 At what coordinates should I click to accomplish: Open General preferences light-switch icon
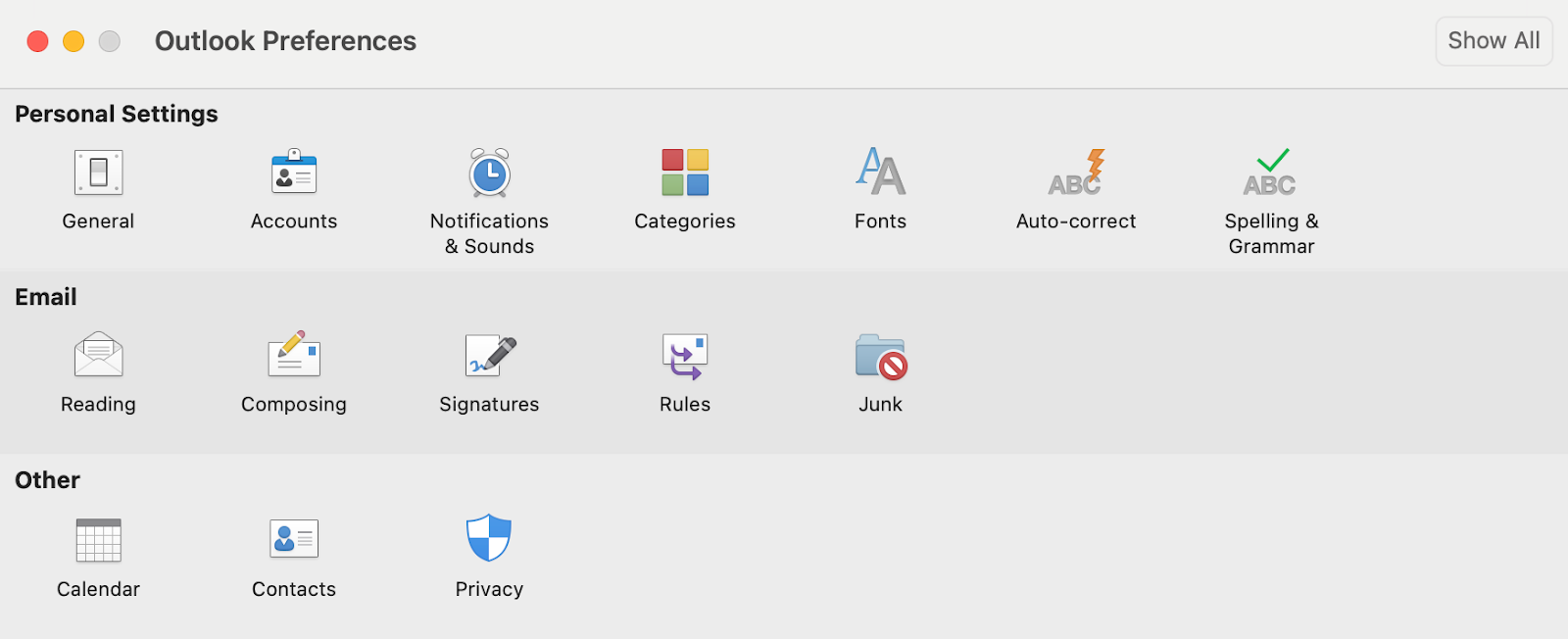click(x=98, y=172)
